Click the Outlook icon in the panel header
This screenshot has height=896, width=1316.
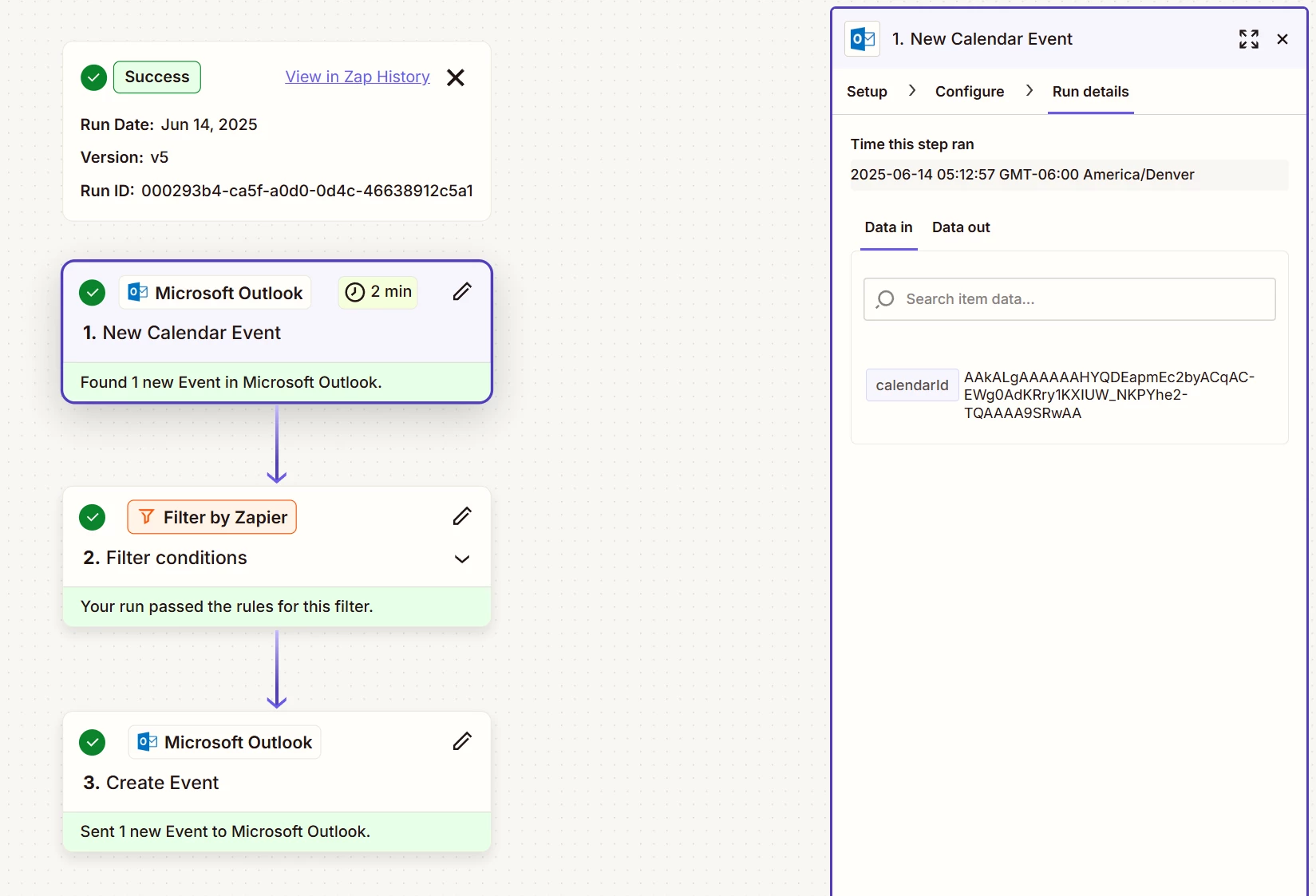point(863,39)
